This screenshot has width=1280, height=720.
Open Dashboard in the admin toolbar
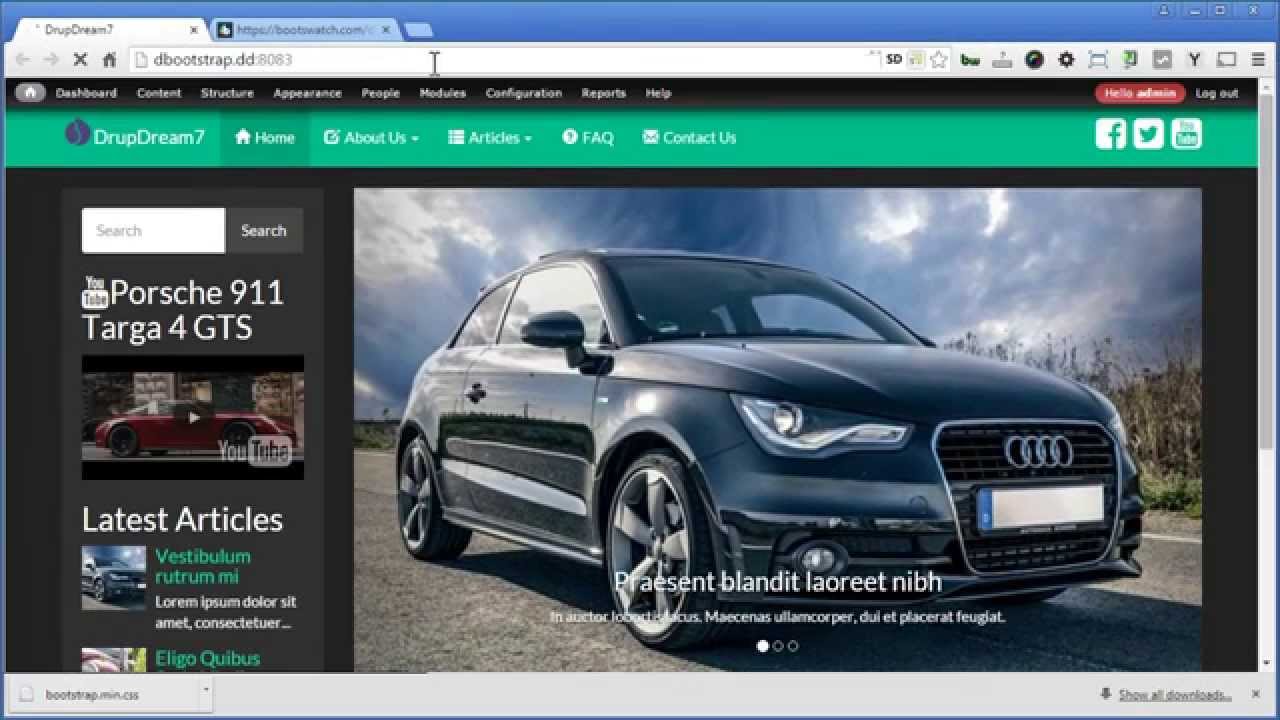tap(86, 93)
